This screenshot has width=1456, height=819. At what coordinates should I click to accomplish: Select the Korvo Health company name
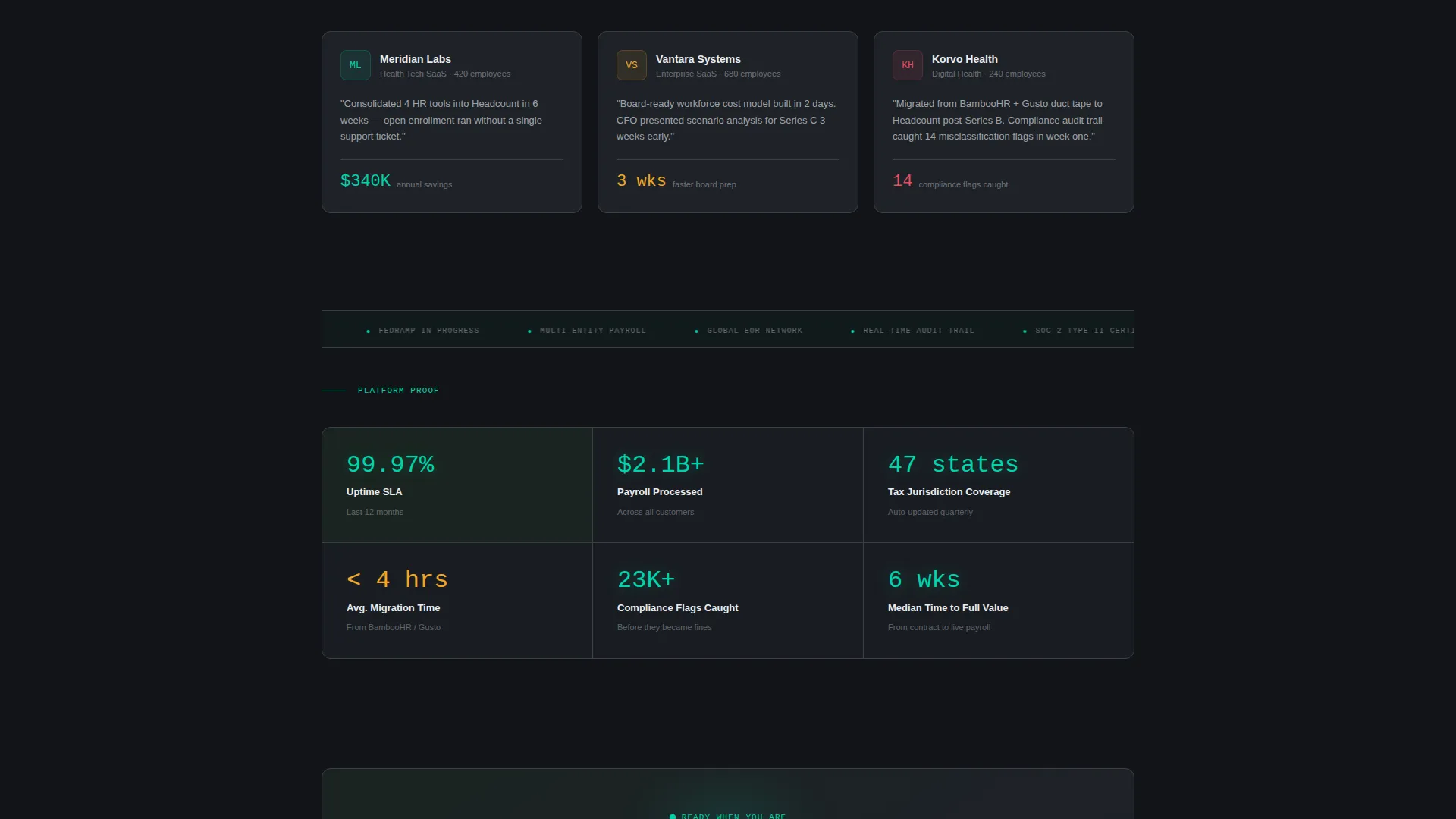(965, 59)
